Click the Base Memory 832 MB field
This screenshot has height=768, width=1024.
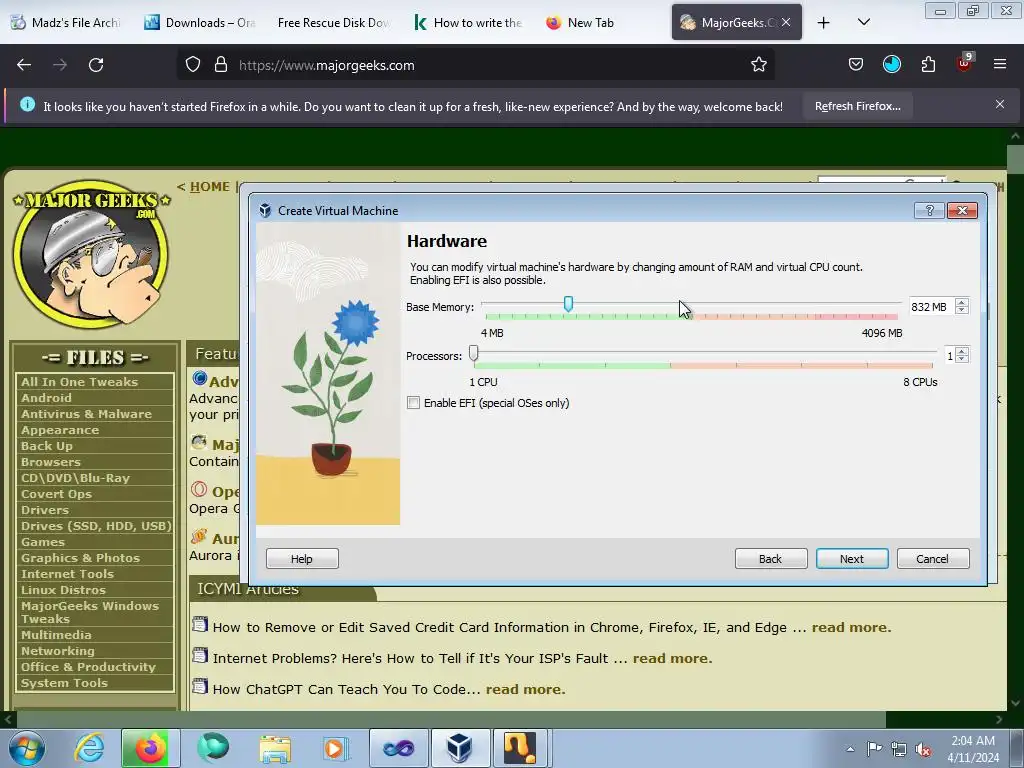click(931, 307)
